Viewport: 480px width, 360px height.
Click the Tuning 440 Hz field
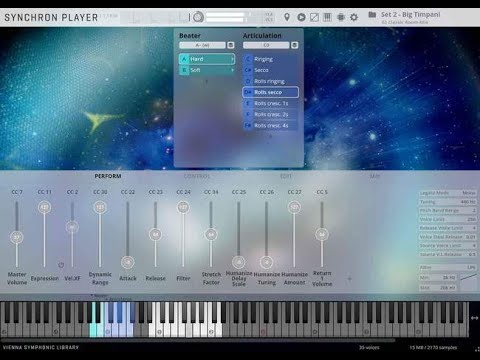(x=448, y=202)
